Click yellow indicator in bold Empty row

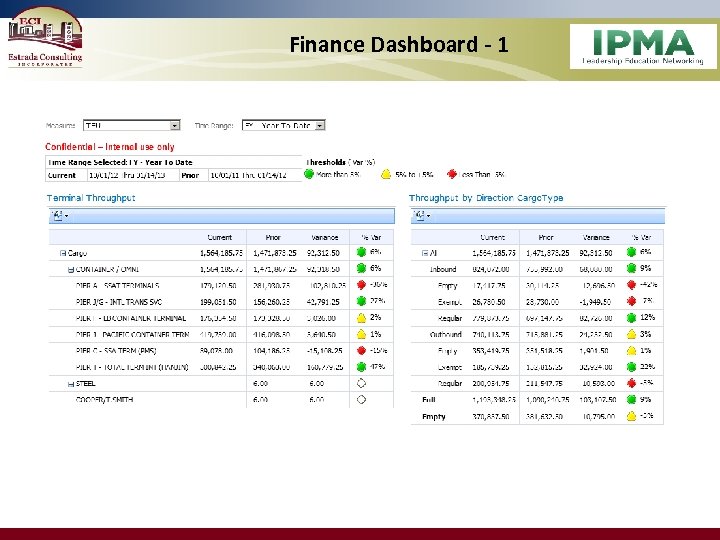631,416
